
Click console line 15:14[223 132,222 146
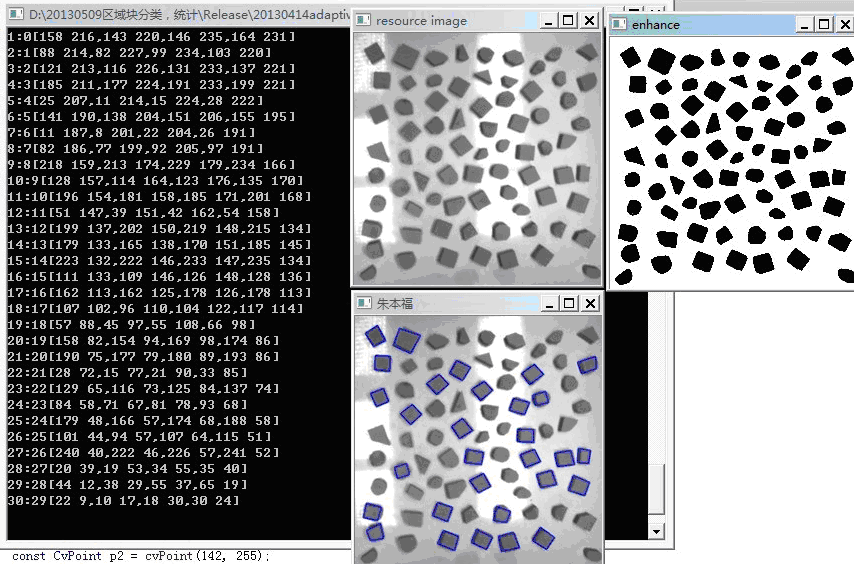pyautogui.click(x=159, y=260)
